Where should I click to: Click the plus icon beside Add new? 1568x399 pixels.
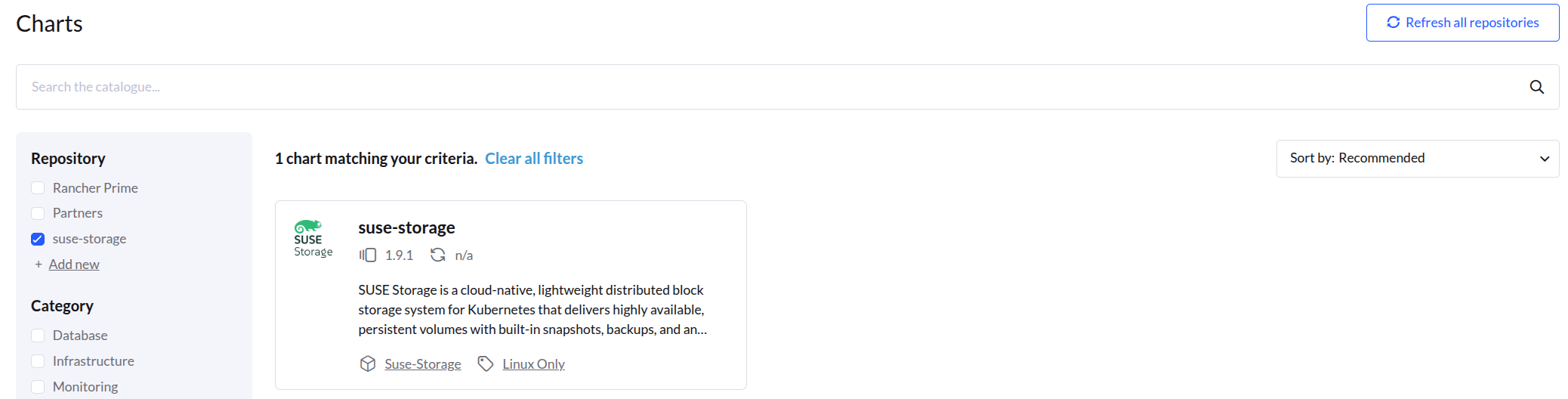coord(39,264)
